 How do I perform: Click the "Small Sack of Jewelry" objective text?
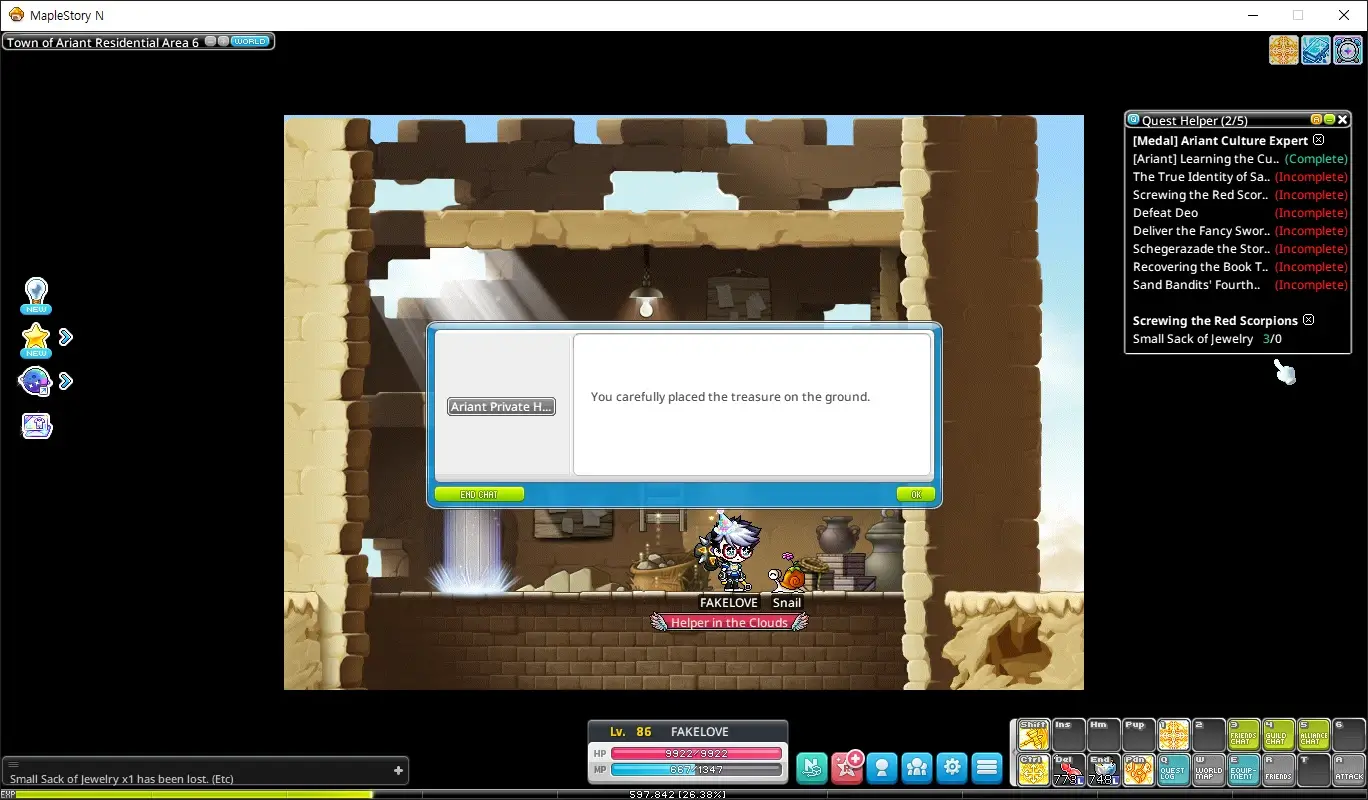(1193, 339)
